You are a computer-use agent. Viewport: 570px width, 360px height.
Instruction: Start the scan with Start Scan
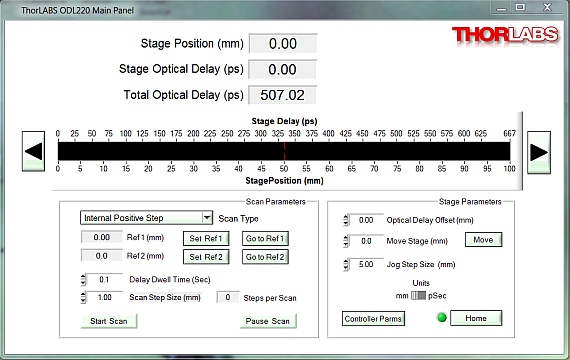pos(109,321)
